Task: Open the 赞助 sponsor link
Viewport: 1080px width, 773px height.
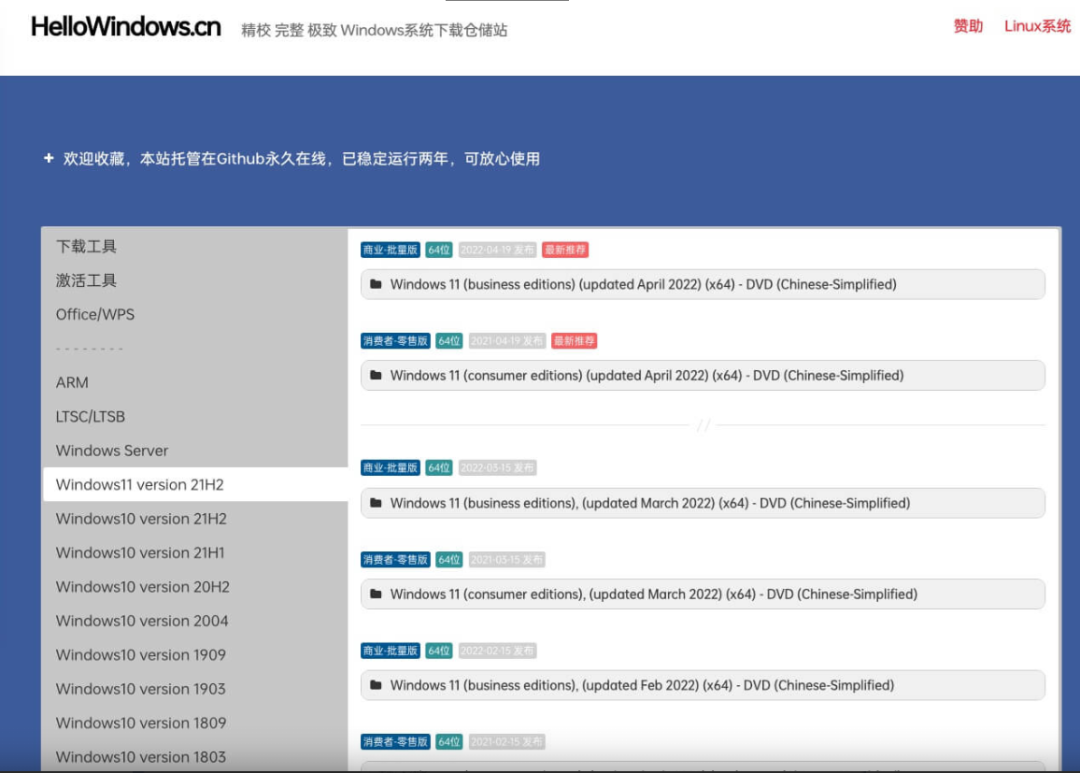Action: (x=968, y=26)
